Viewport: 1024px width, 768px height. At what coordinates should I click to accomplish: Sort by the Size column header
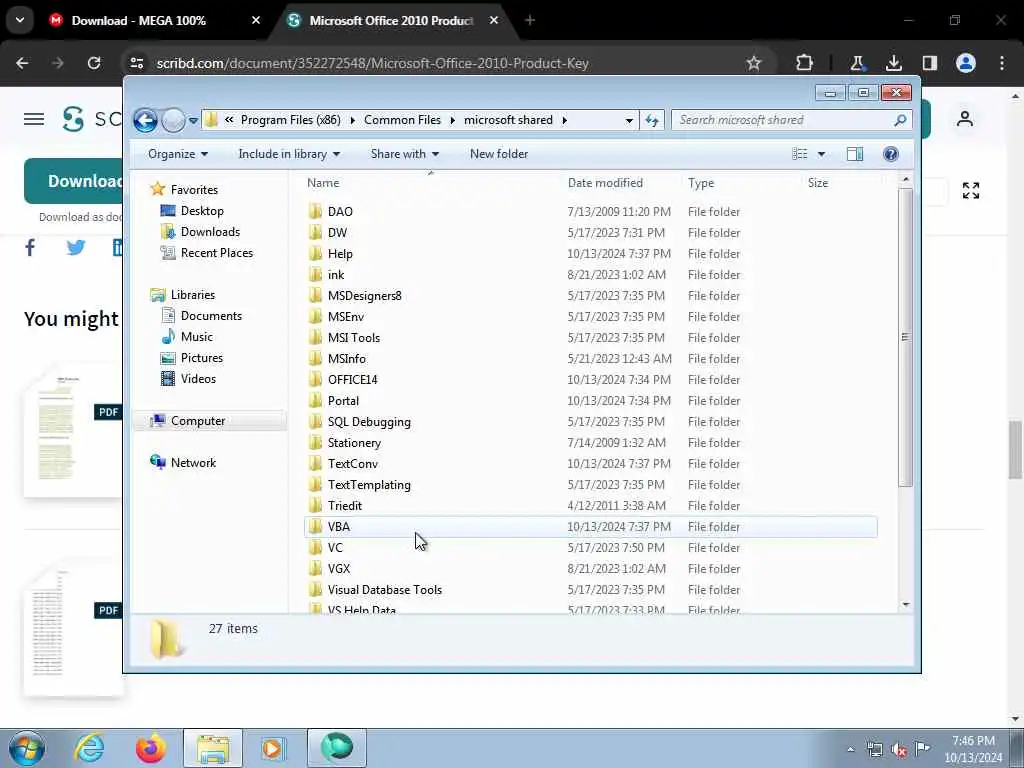[818, 183]
